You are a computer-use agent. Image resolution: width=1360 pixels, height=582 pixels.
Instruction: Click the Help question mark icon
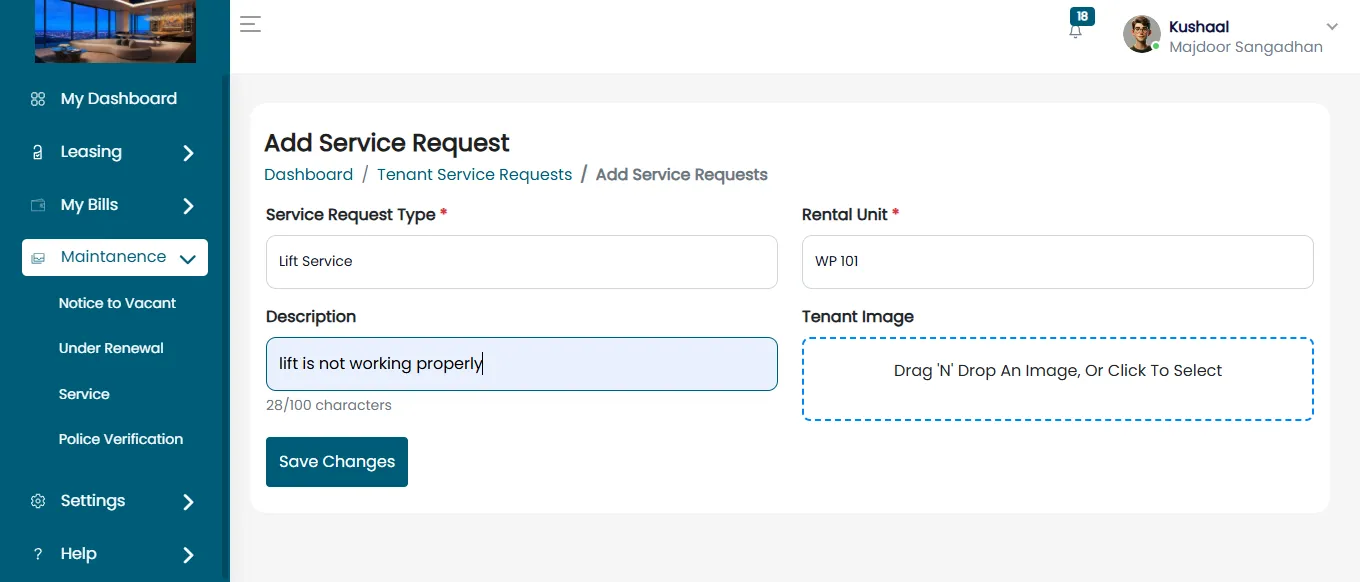[x=38, y=554]
